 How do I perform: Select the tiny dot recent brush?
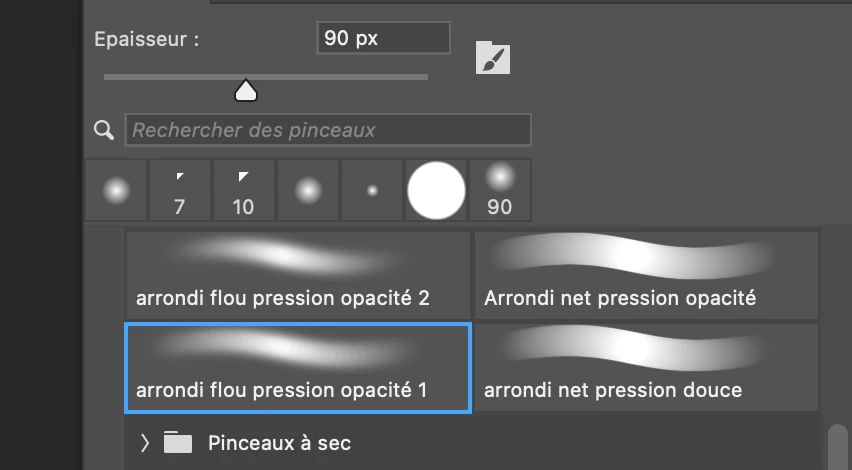tap(372, 190)
